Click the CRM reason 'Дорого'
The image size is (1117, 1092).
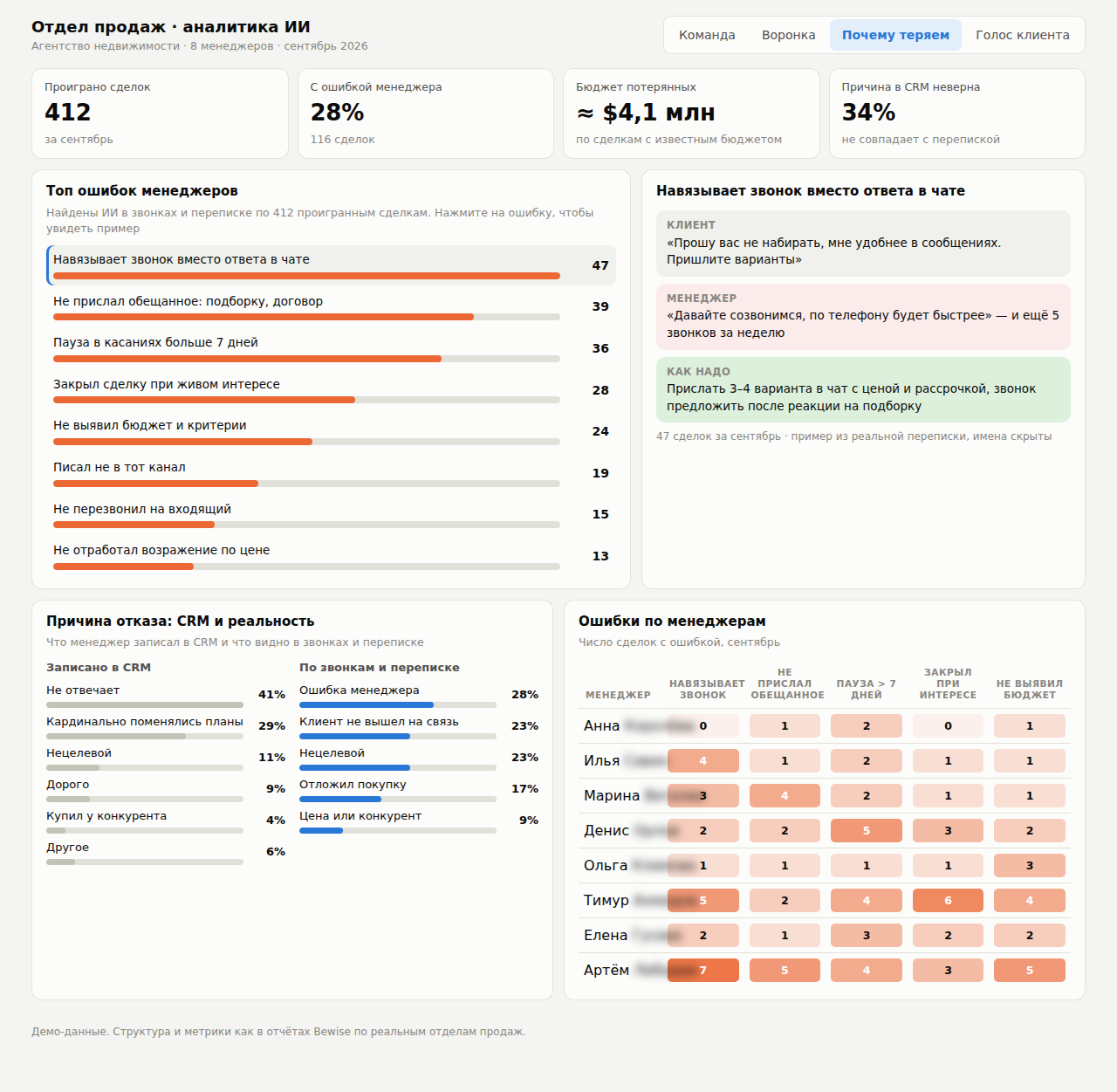coord(166,789)
